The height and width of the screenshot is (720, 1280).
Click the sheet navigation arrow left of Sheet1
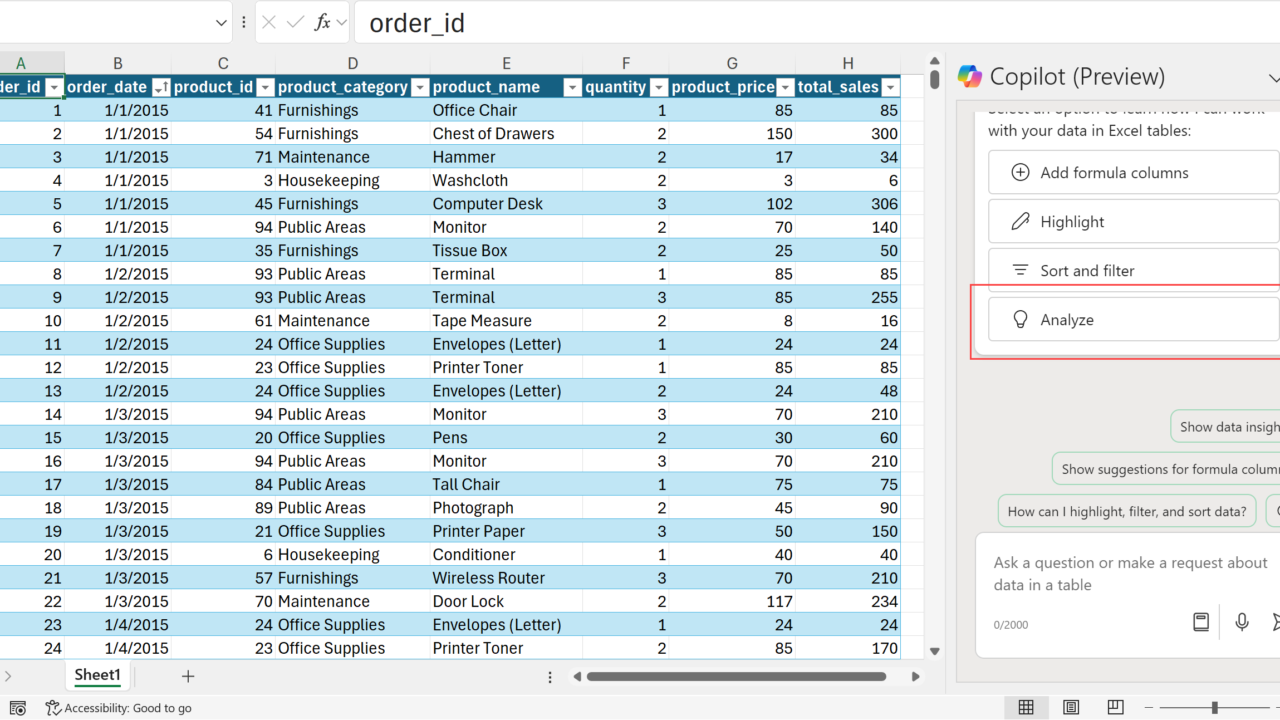click(x=9, y=676)
